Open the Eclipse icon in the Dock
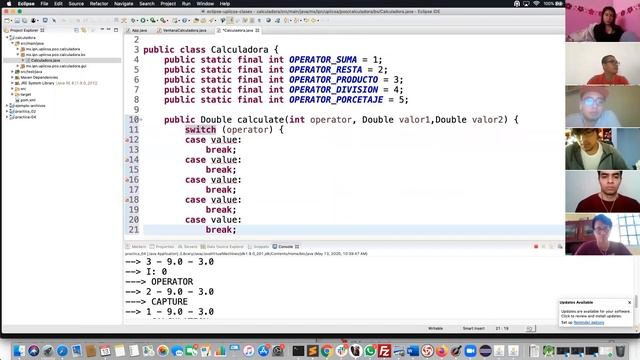Image resolution: width=640 pixels, height=360 pixels. 485,351
